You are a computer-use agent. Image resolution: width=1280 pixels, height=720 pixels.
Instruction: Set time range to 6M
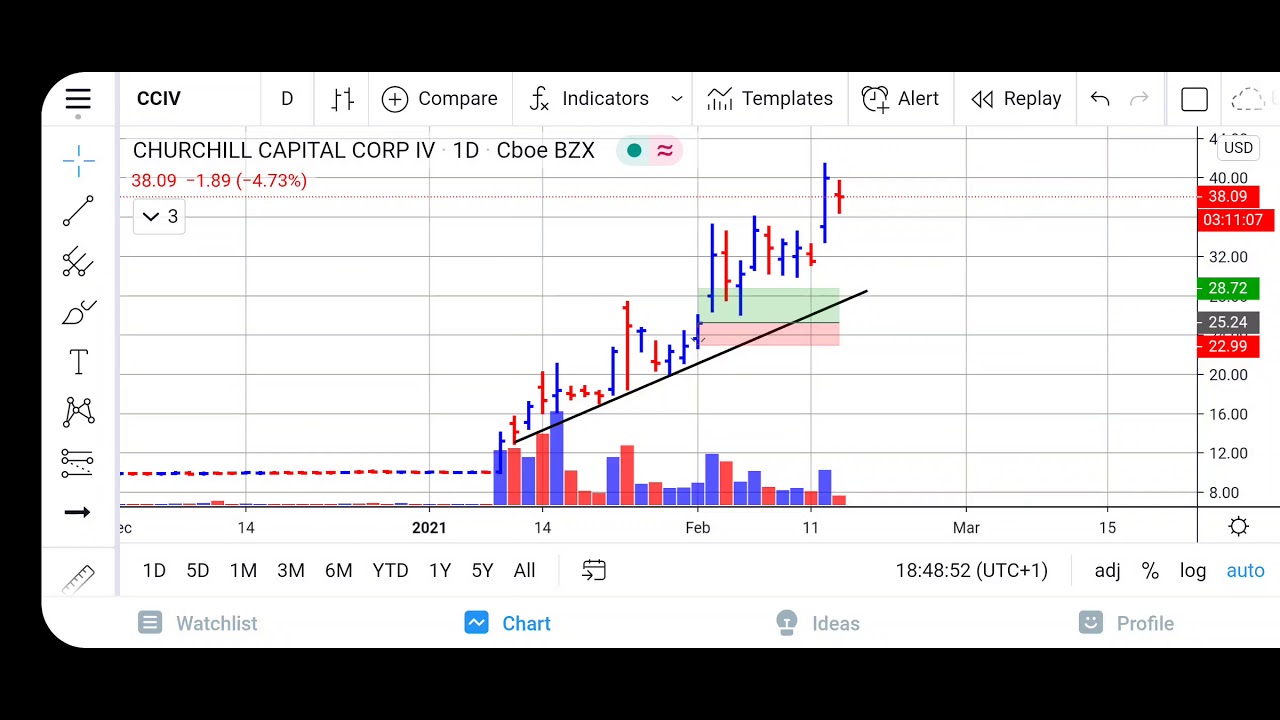pos(339,570)
